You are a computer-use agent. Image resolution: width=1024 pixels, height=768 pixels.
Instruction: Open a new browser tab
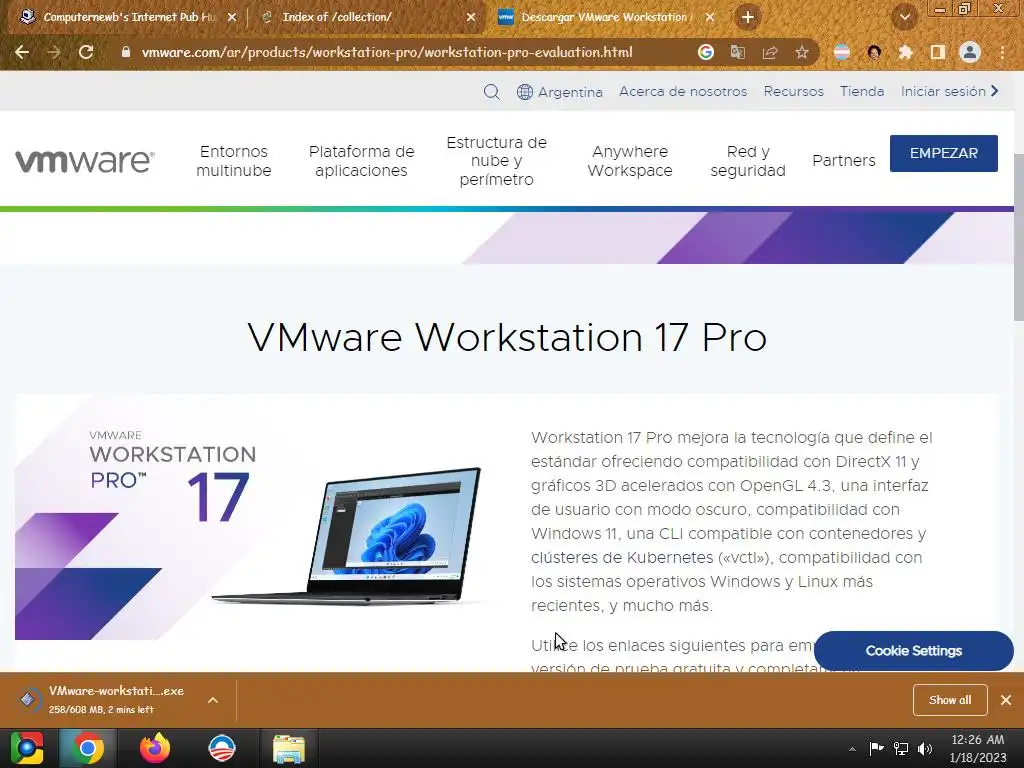click(748, 17)
